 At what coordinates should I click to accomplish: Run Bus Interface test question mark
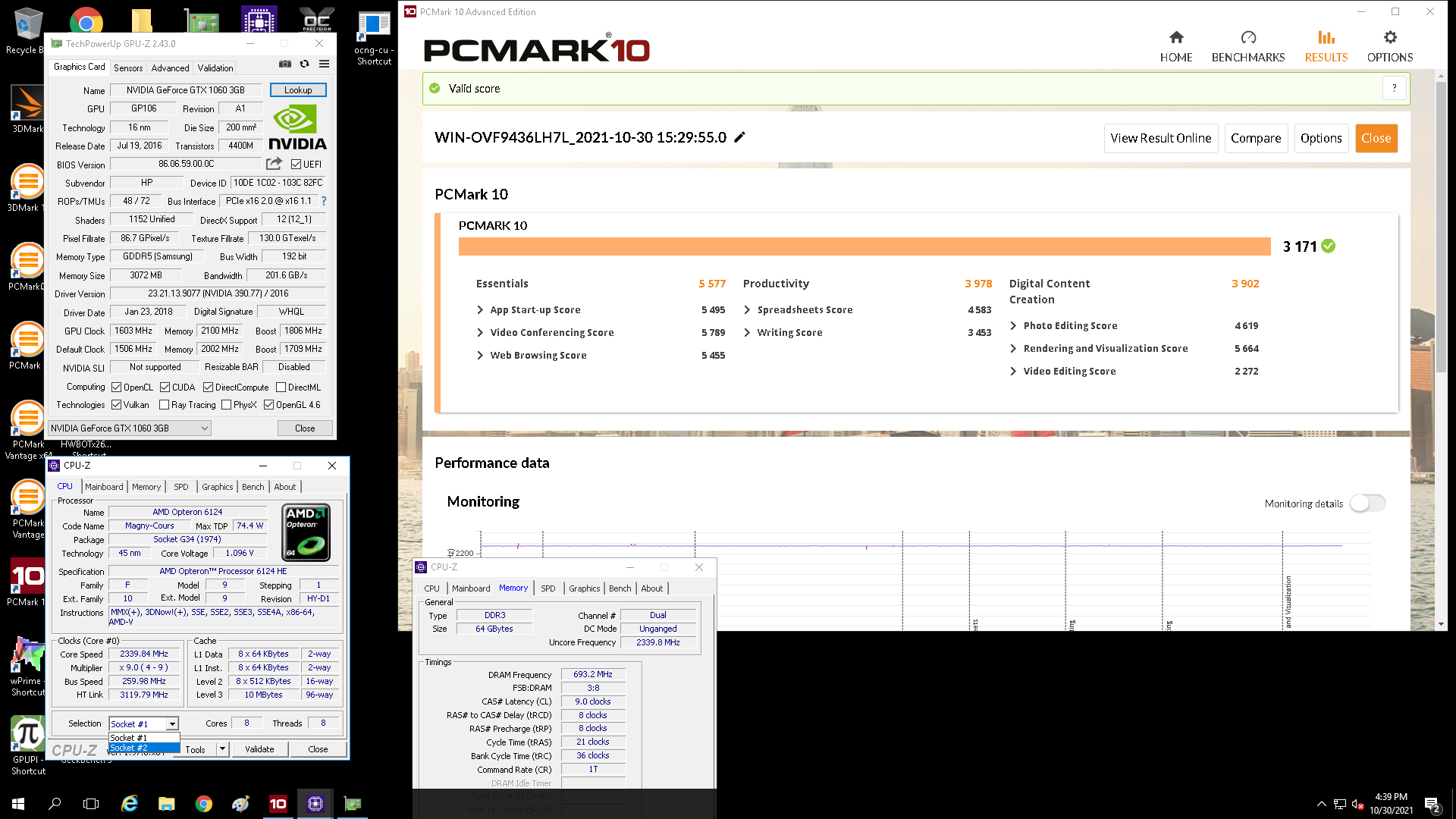click(324, 201)
